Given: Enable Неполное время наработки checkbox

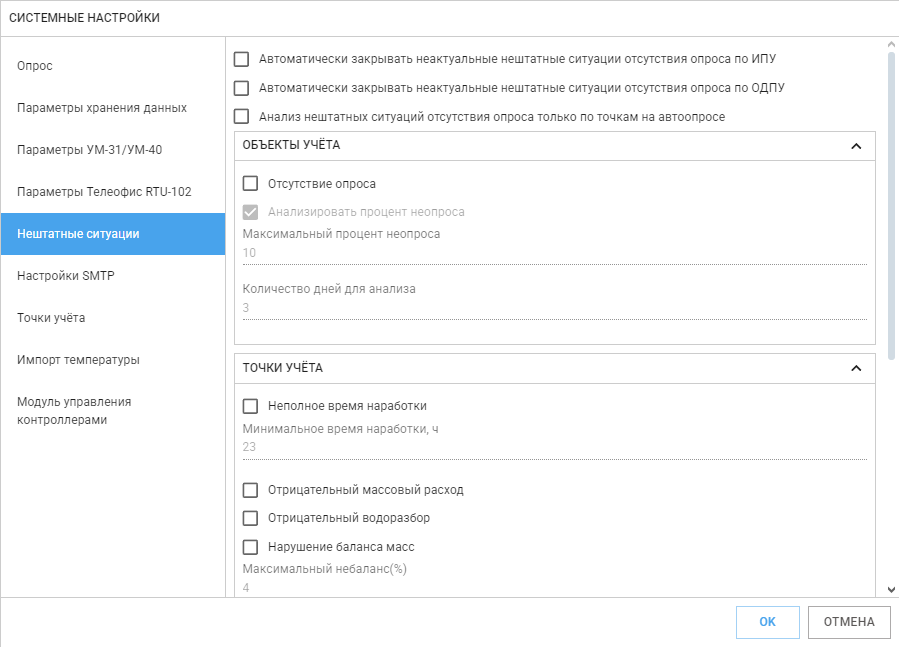Looking at the screenshot, I should tap(251, 406).
